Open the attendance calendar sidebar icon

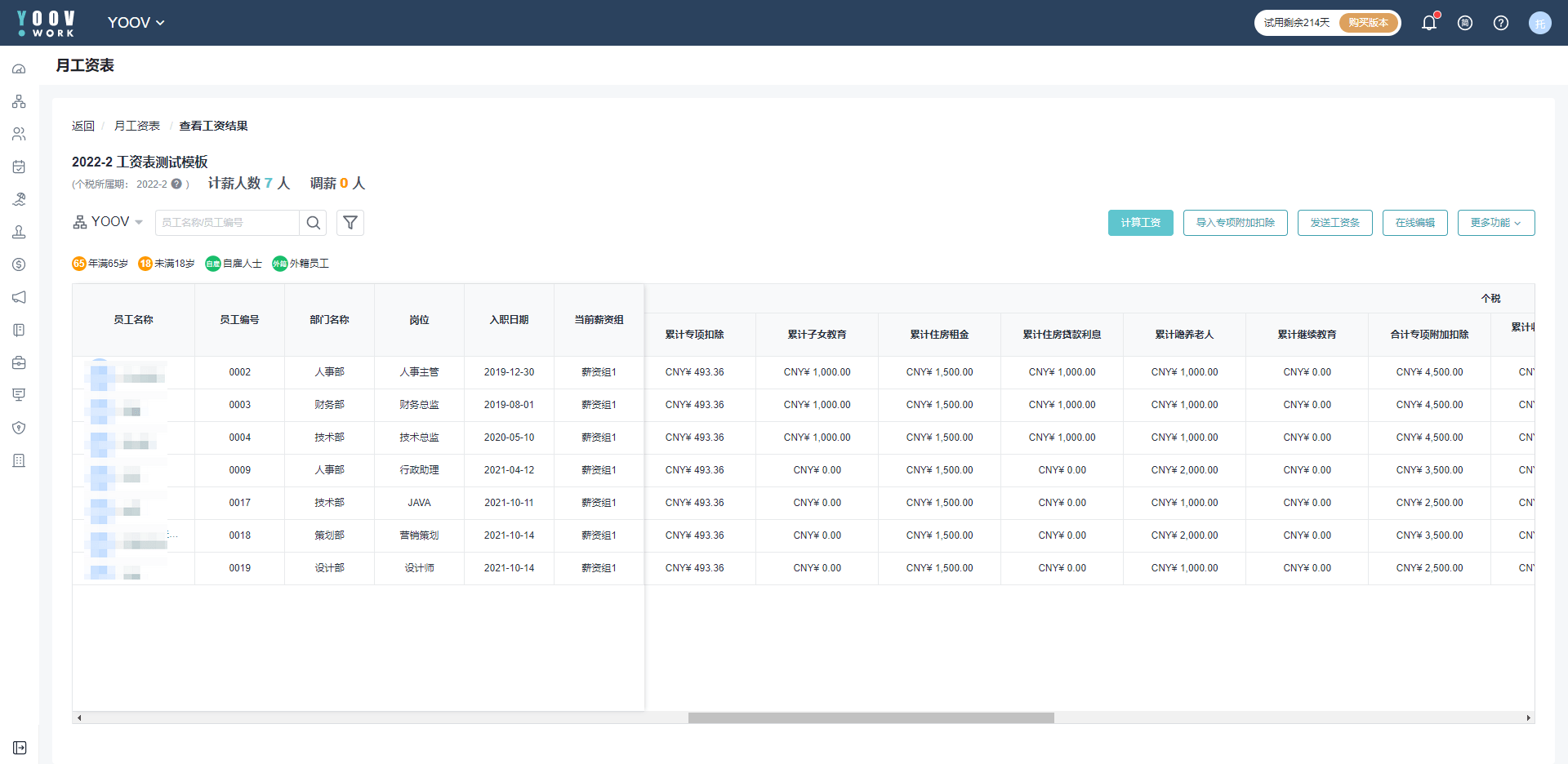point(19,167)
